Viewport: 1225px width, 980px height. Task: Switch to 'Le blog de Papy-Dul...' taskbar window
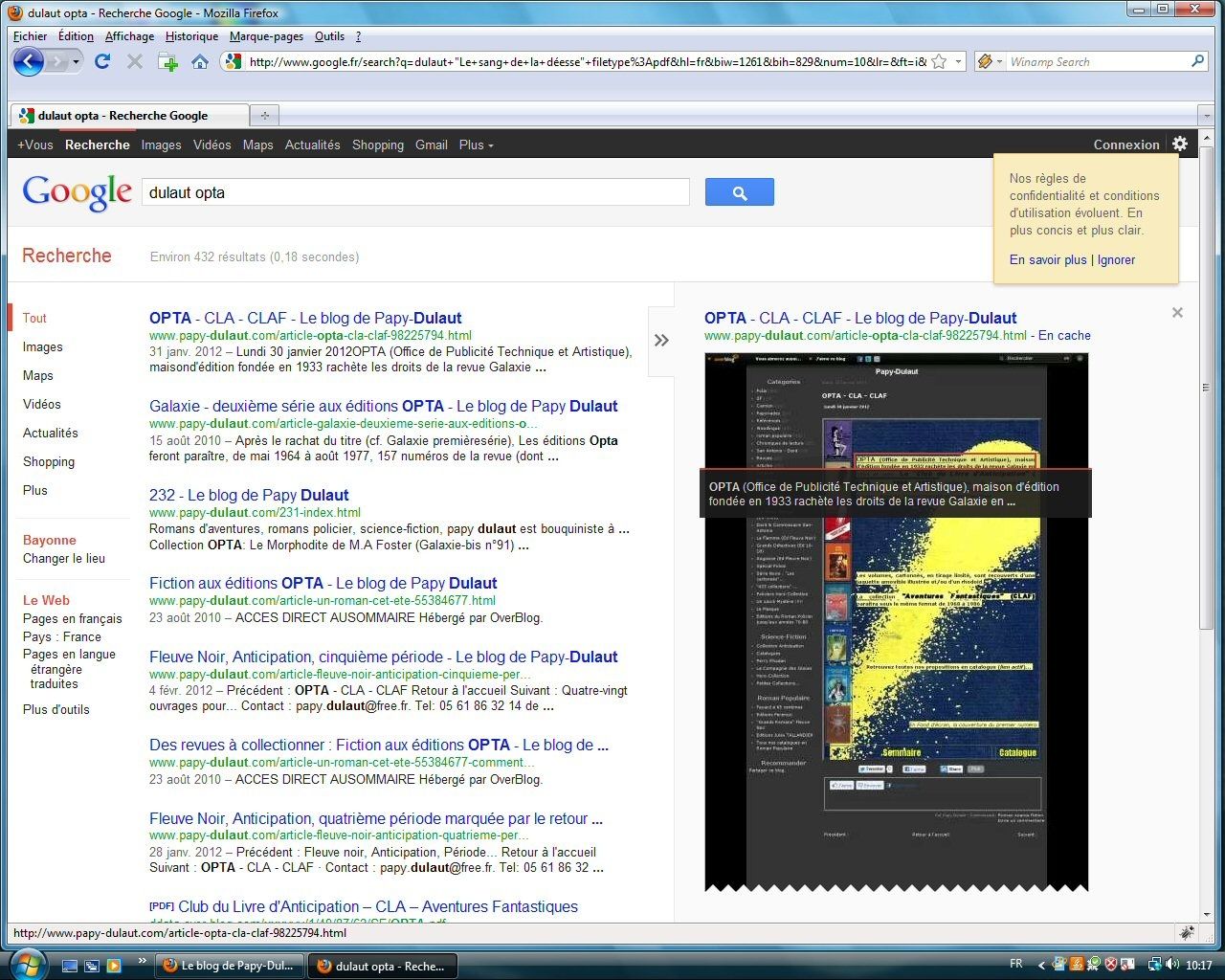(x=230, y=966)
